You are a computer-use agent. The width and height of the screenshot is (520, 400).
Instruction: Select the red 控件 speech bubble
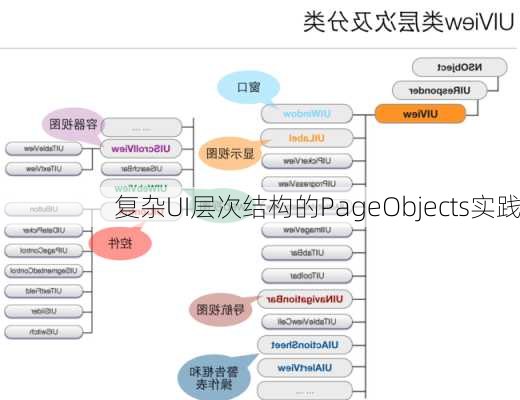pos(120,243)
